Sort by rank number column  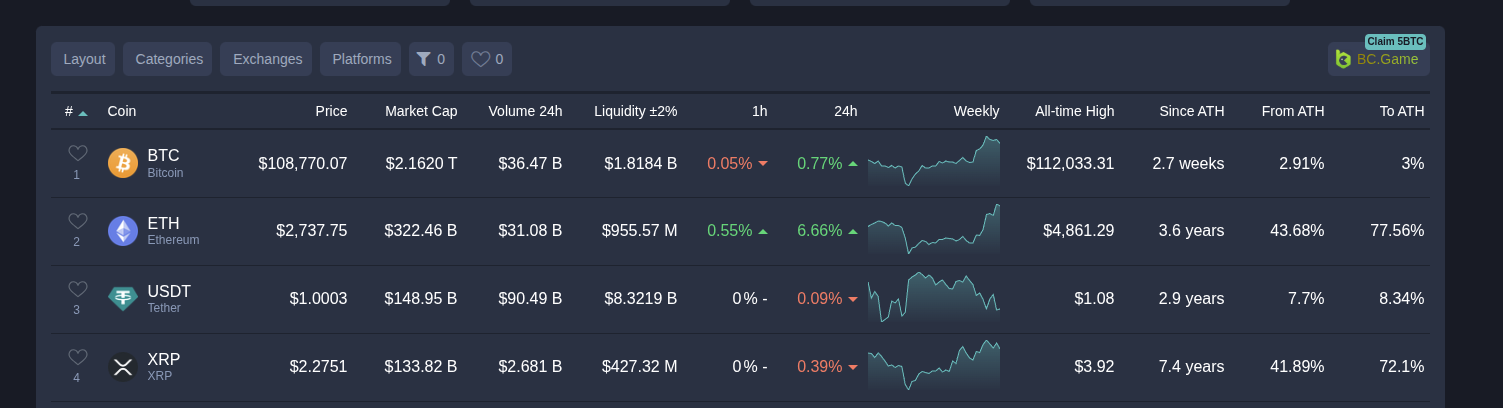(76, 111)
